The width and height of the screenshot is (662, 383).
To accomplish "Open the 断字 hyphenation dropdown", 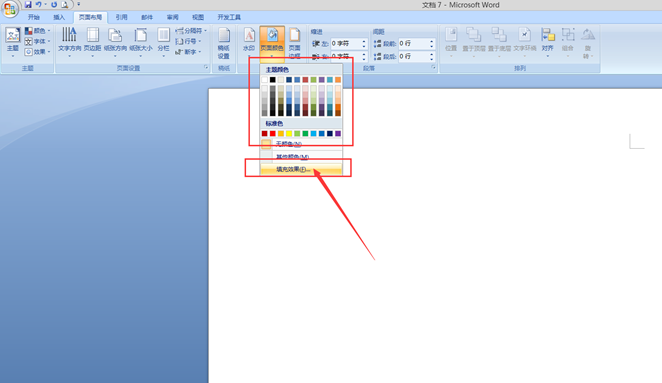I will 188,52.
